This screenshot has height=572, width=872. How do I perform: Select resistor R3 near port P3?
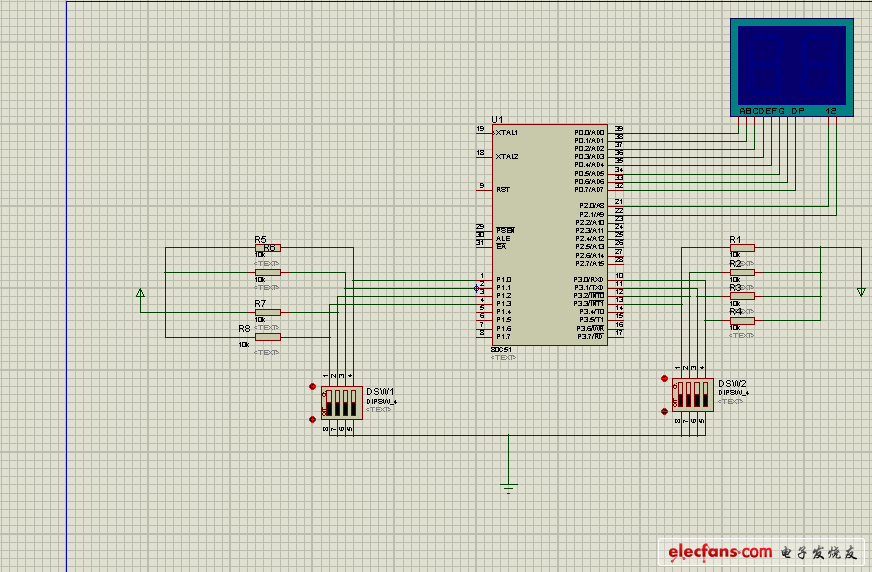(742, 296)
